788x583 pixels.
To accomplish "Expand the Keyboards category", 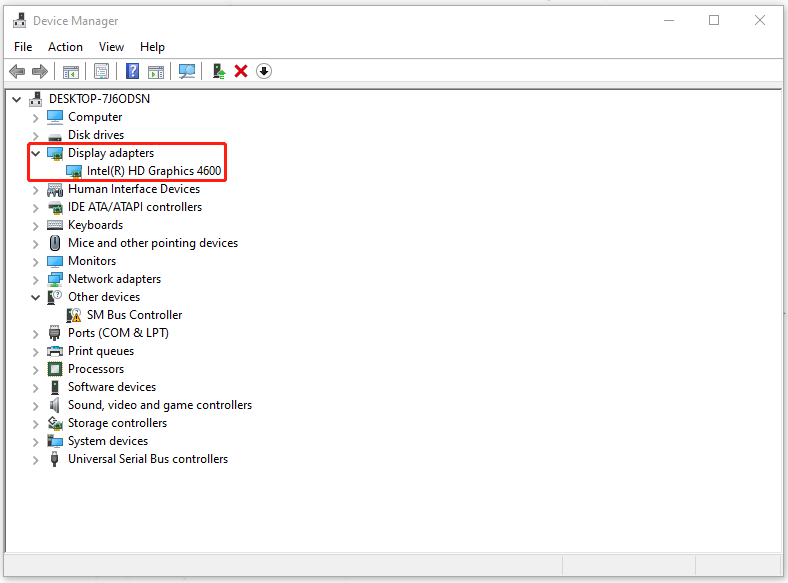I will click(35, 226).
